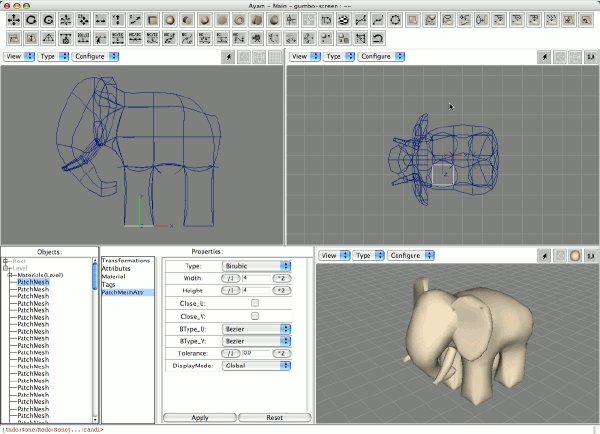Enable the Close_U checkbox

tap(255, 303)
